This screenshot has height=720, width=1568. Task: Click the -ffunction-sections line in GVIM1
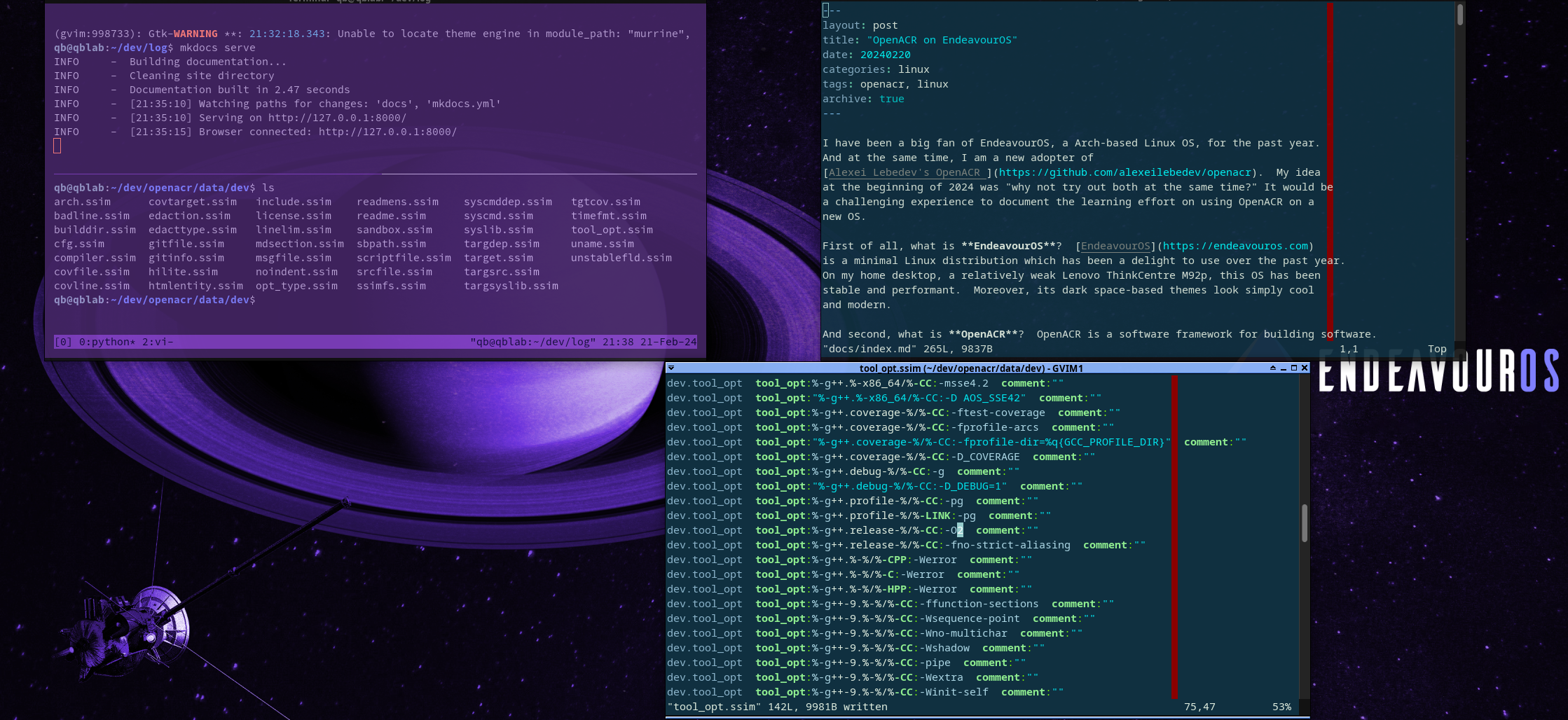click(890, 604)
